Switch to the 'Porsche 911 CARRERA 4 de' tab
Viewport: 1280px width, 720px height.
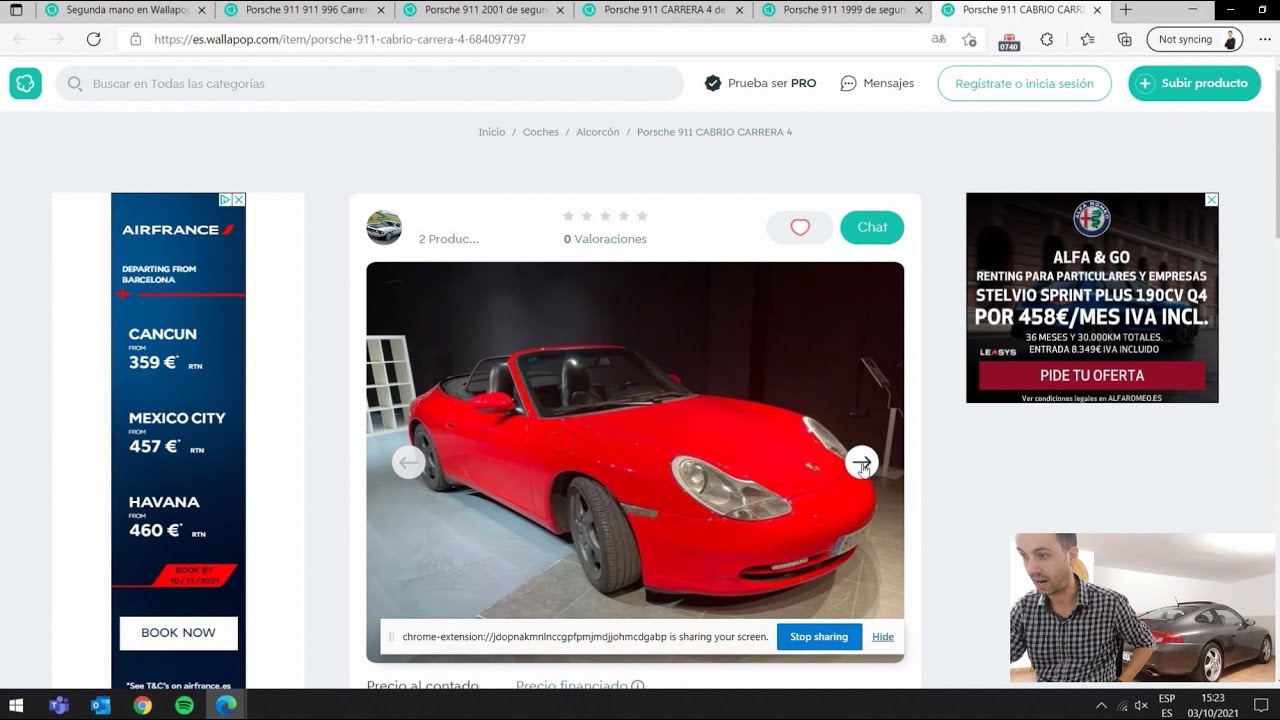[x=664, y=10]
